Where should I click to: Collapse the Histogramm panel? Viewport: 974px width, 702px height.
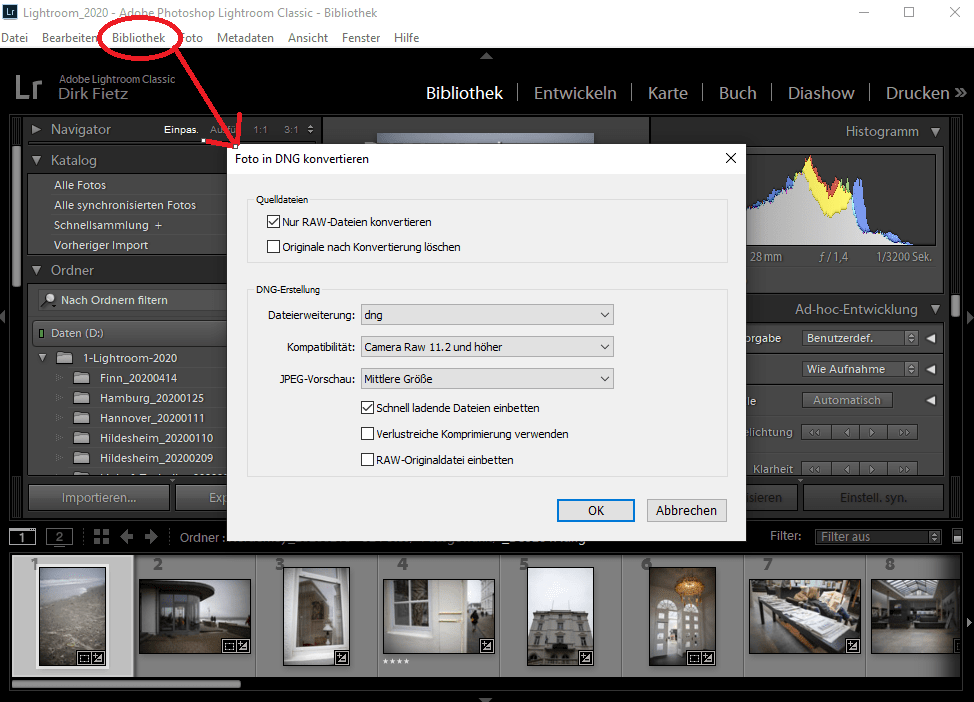[x=935, y=132]
